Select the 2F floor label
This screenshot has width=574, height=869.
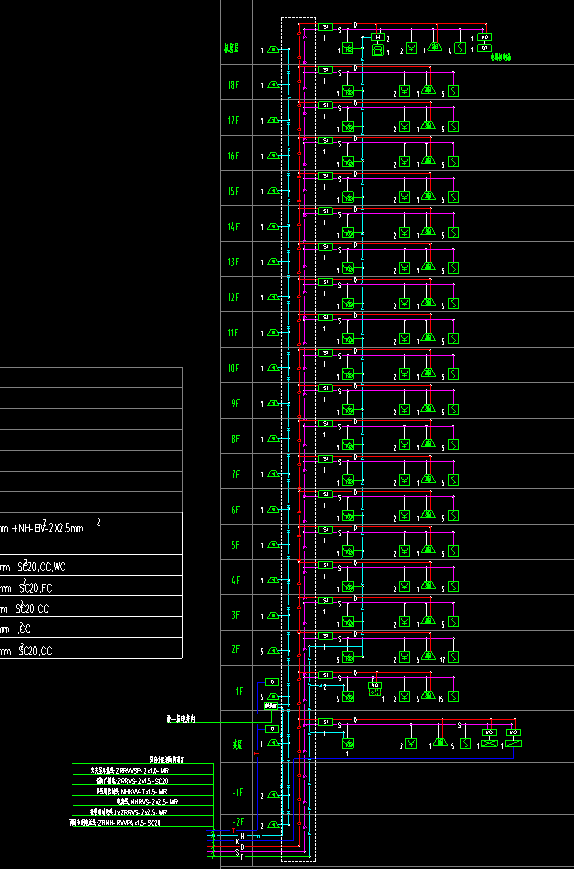point(235,650)
